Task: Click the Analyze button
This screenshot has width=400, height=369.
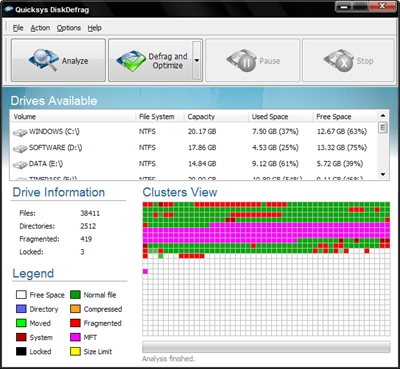Action: point(58,60)
